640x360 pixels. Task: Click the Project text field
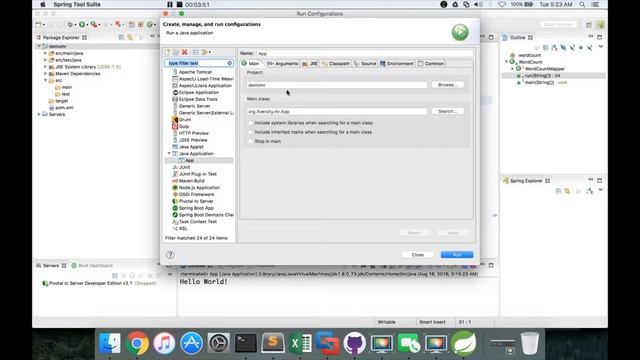[337, 85]
